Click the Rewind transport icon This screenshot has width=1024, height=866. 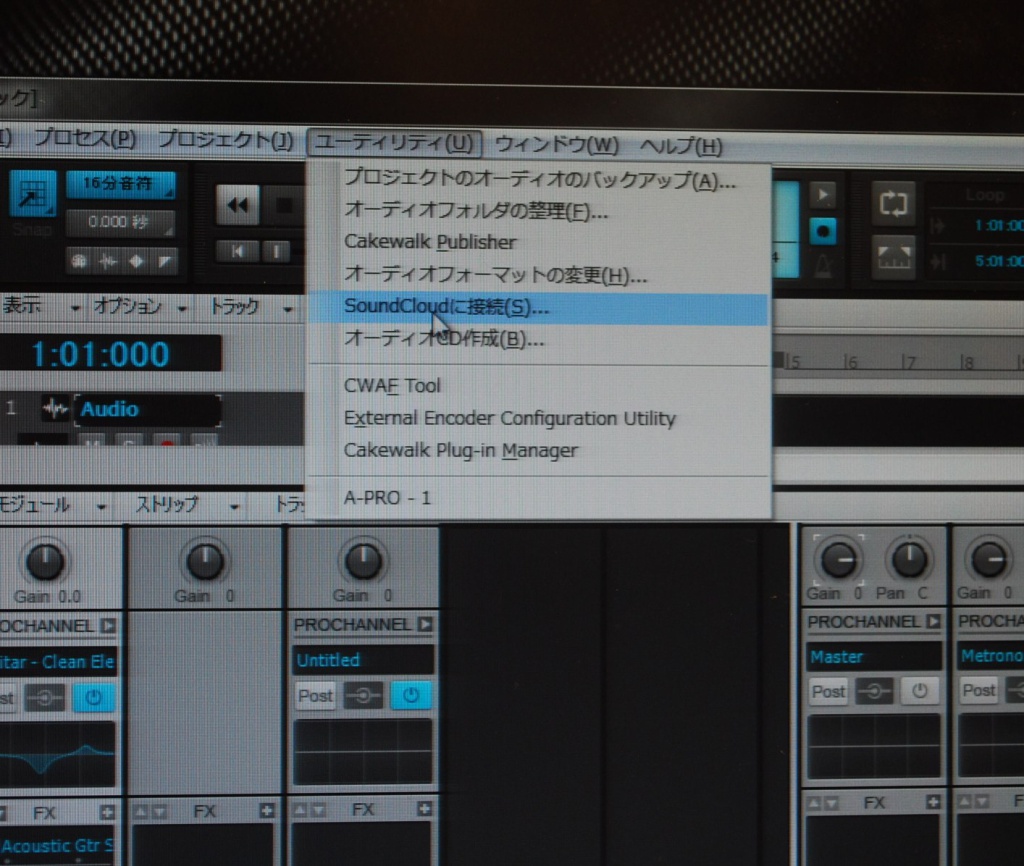pyautogui.click(x=237, y=204)
